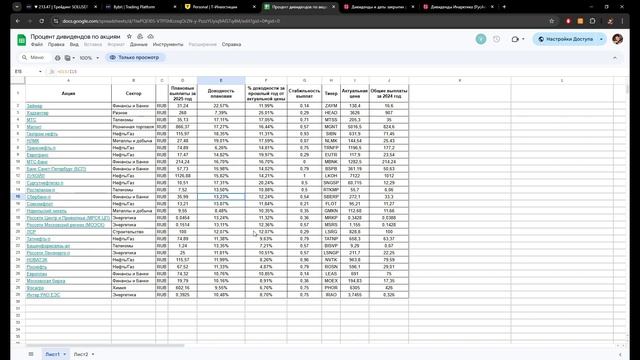Click the browser address bar URL
This screenshot has height=360, width=640.
pos(171,21)
